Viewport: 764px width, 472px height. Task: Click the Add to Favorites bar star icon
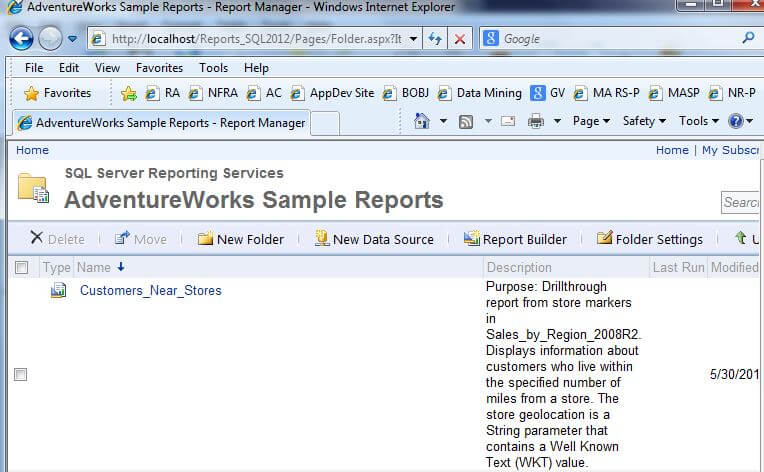(129, 93)
